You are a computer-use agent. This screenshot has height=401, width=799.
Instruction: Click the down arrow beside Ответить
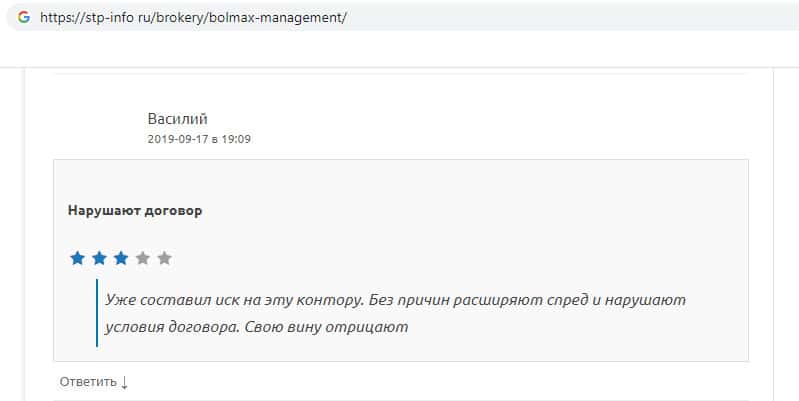(x=125, y=382)
